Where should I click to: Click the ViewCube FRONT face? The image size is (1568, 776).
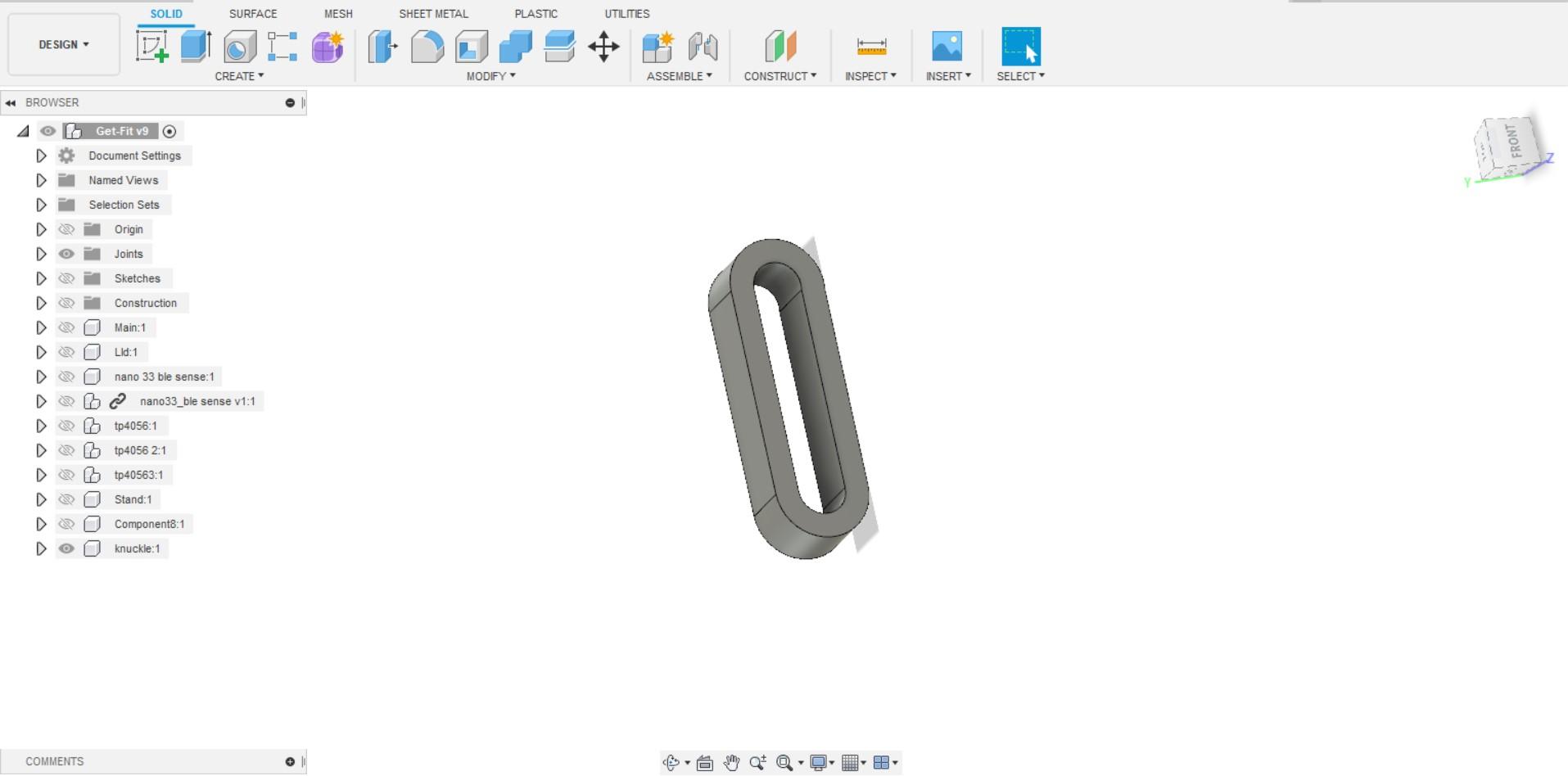(x=1514, y=142)
